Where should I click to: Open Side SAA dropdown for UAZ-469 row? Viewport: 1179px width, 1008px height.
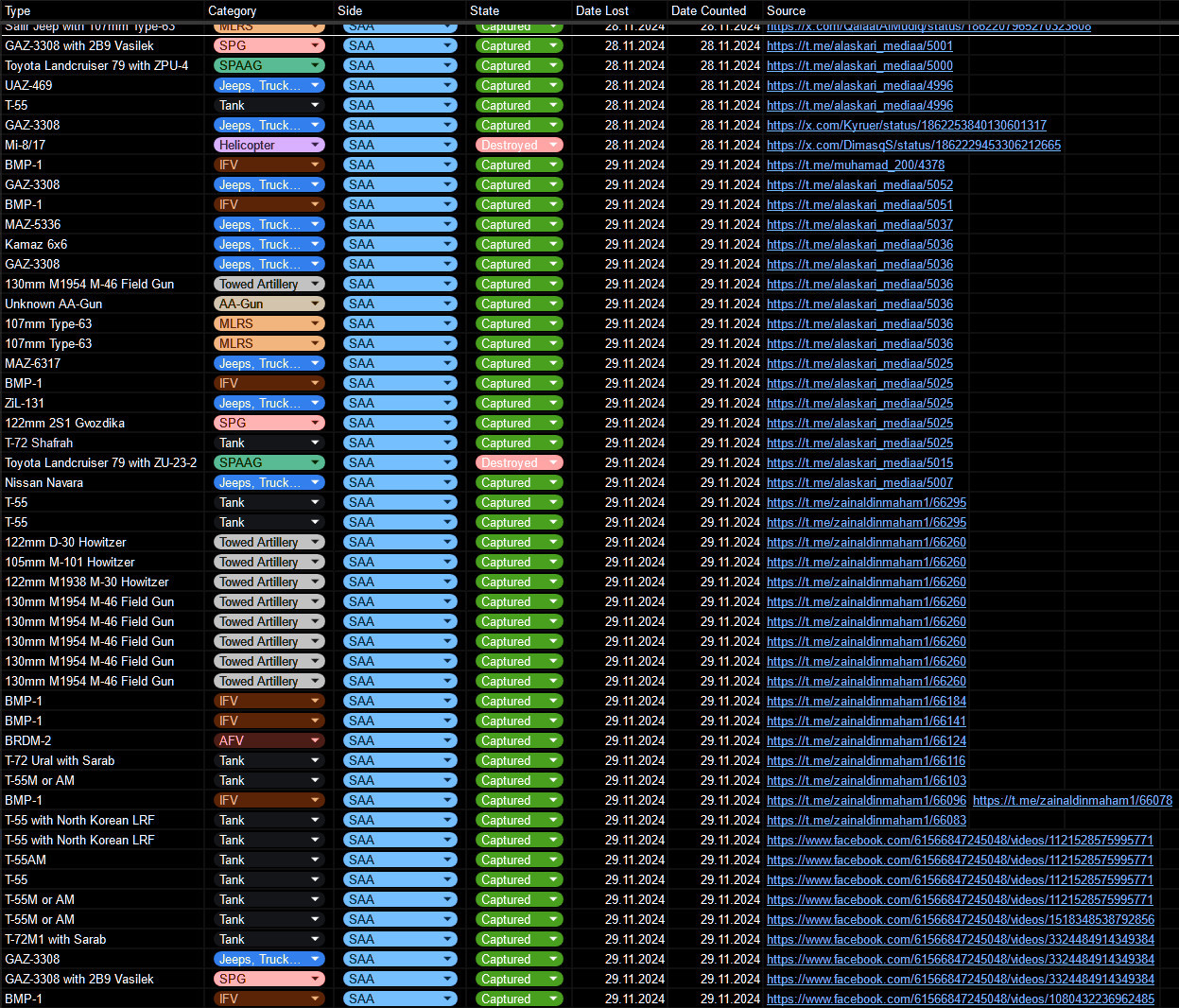(400, 85)
